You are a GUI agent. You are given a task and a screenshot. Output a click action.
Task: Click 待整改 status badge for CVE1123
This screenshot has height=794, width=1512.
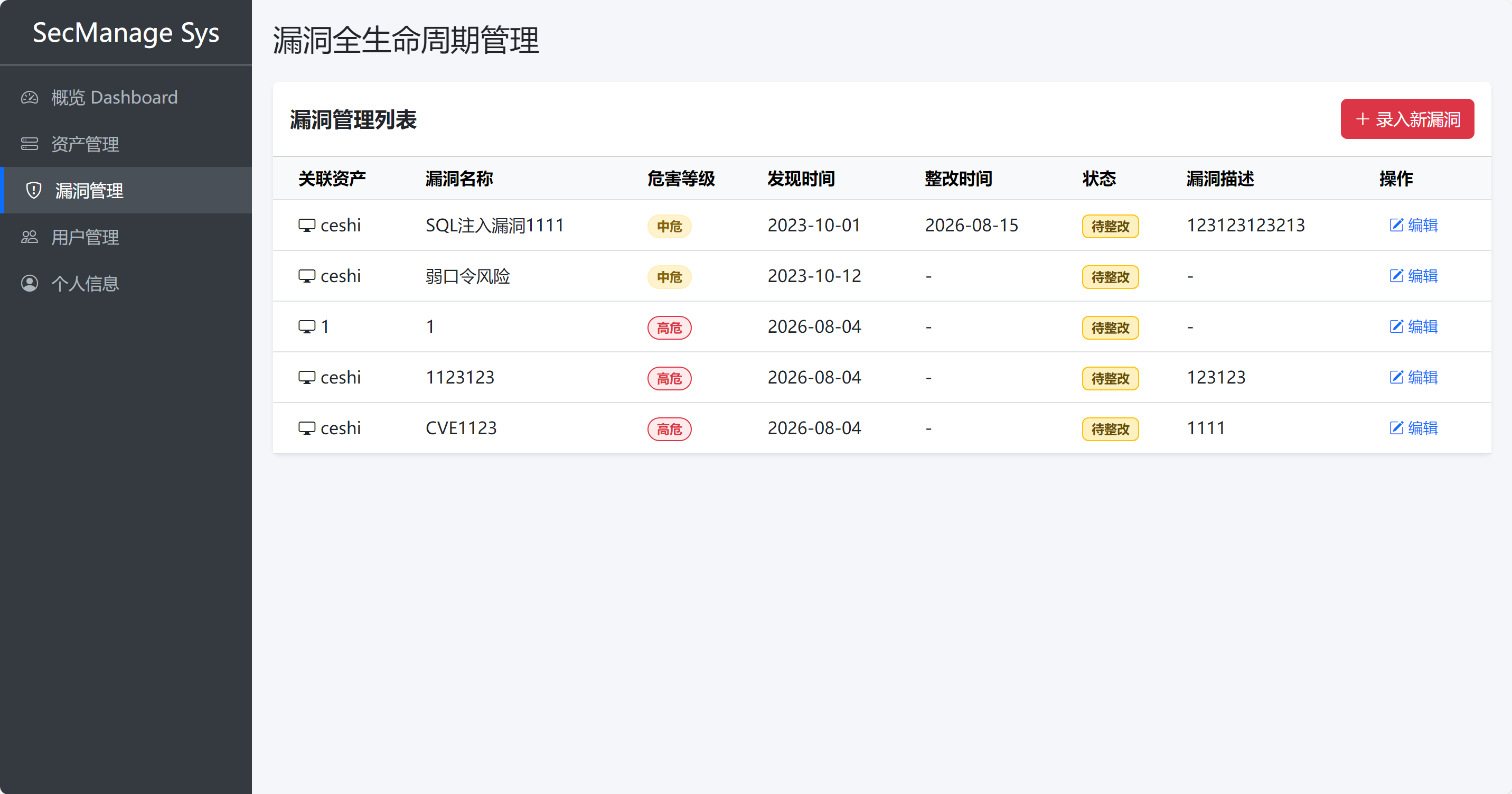(1110, 429)
